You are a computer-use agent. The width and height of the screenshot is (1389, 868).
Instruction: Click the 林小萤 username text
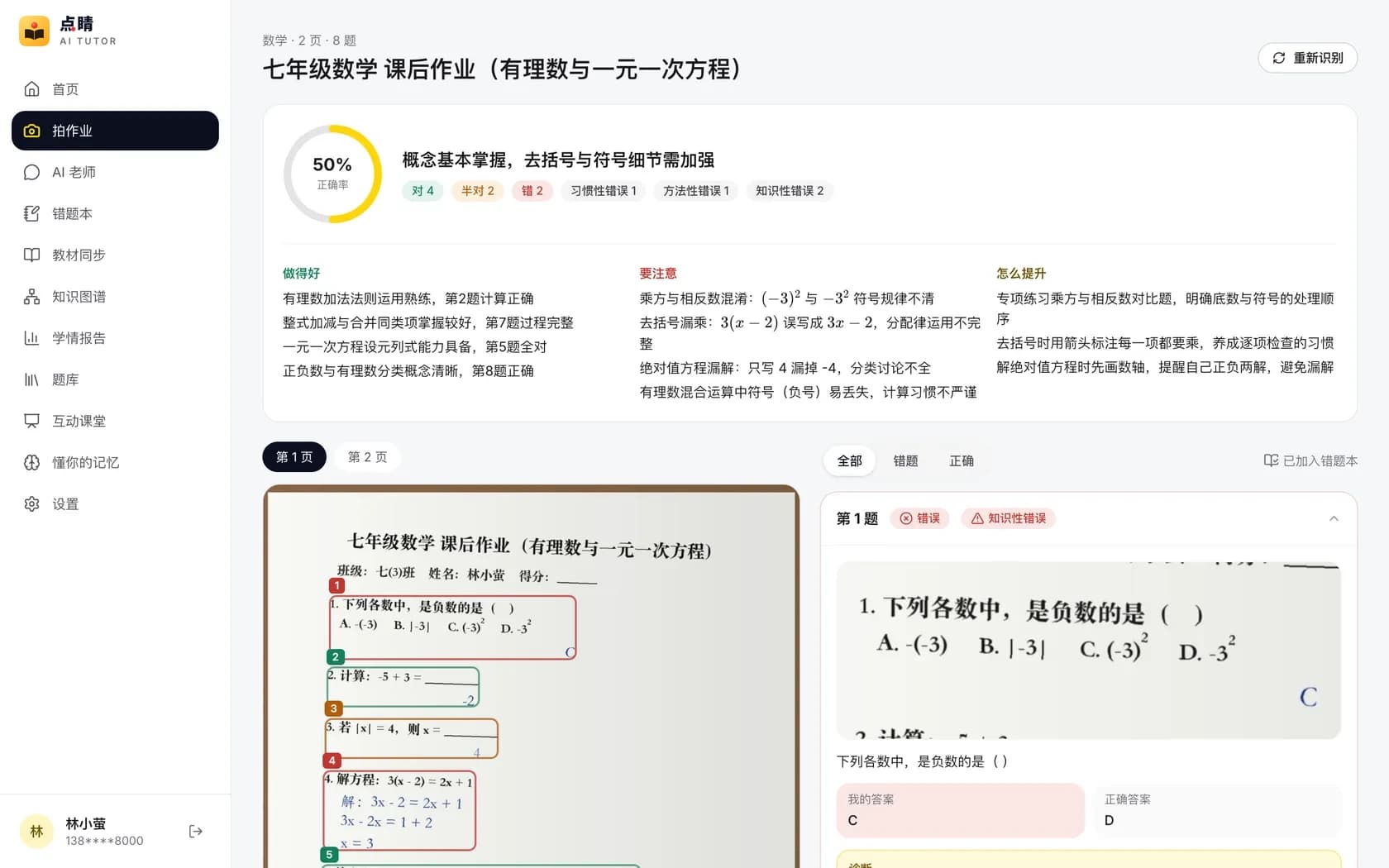86,823
